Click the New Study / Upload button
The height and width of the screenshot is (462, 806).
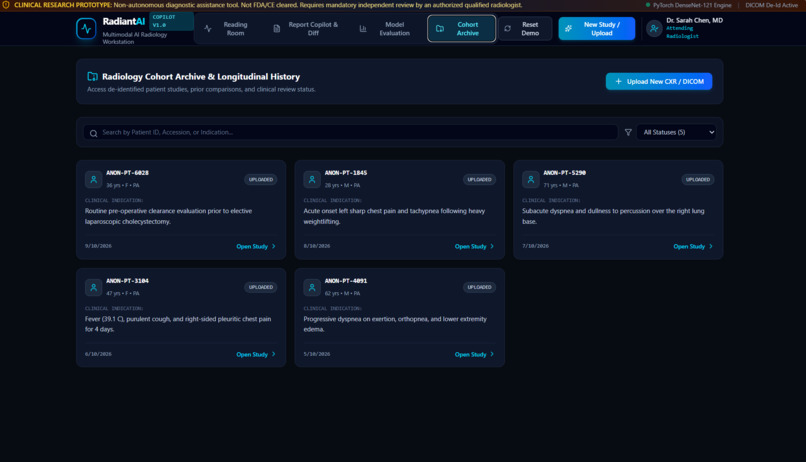[597, 29]
